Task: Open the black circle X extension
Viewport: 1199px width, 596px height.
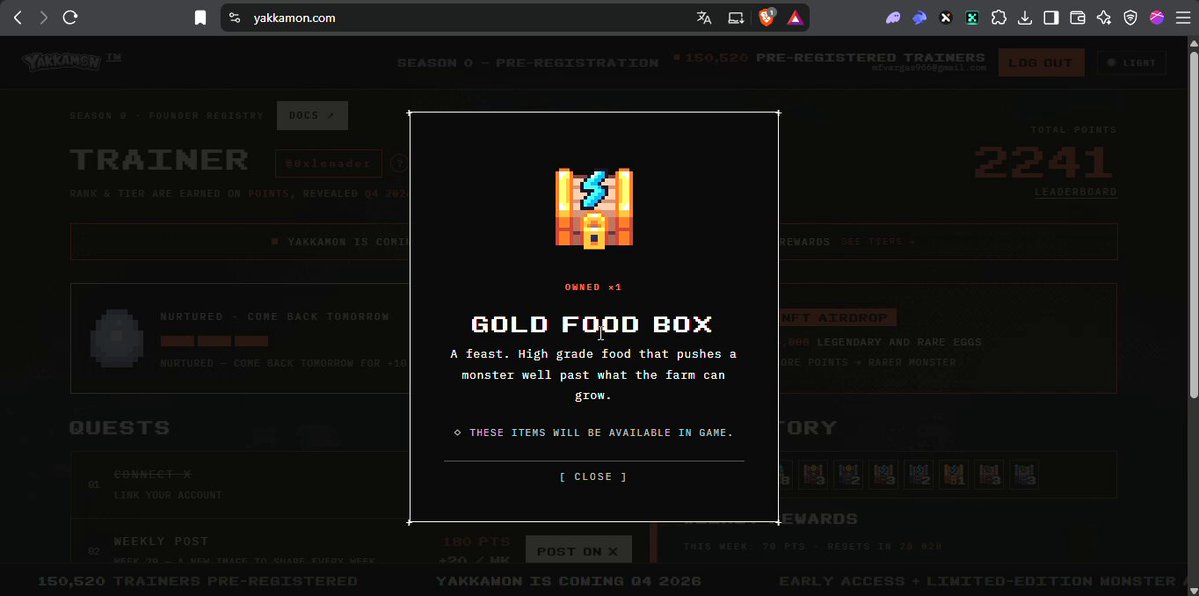Action: pyautogui.click(x=946, y=18)
